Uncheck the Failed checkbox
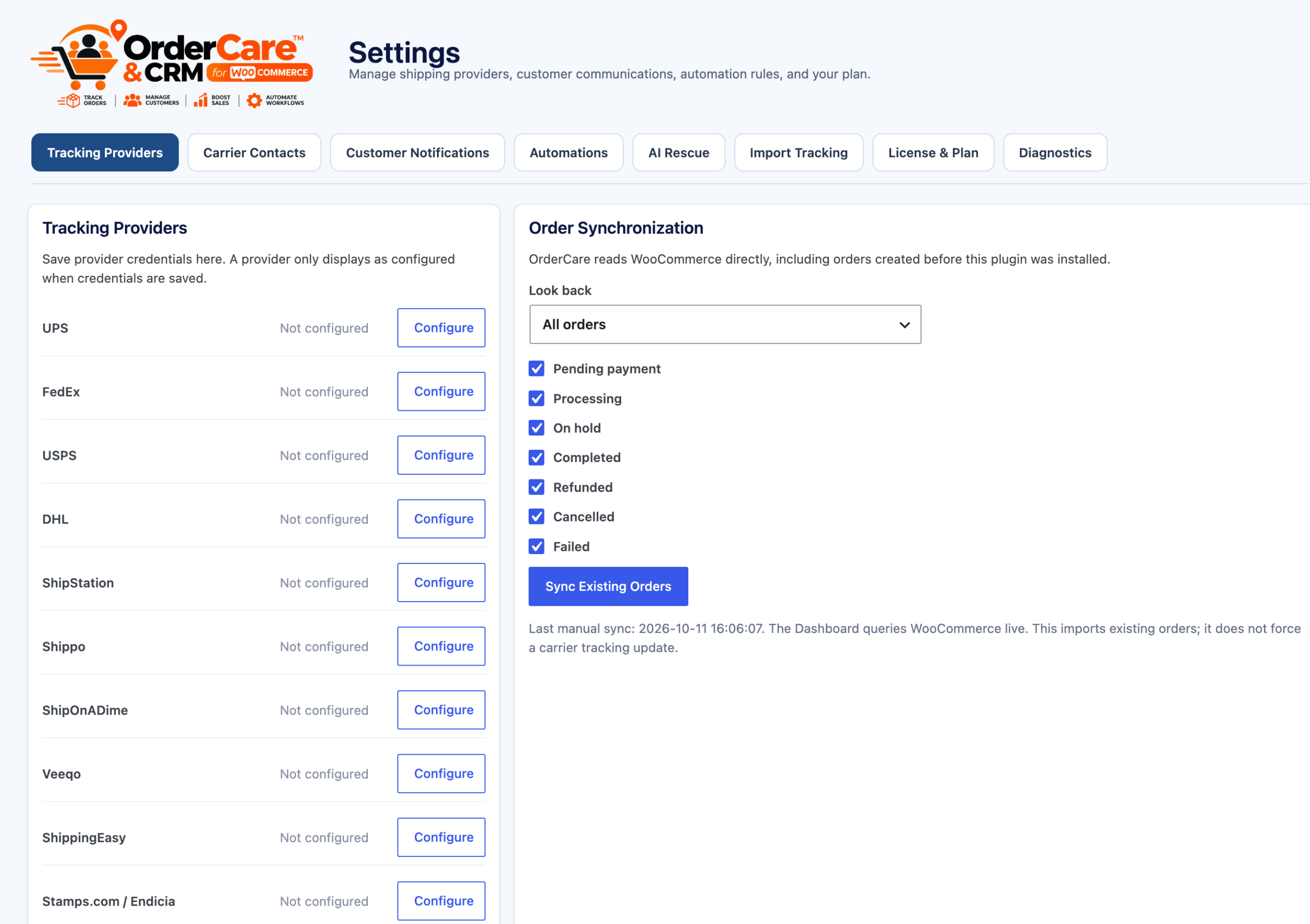 [x=536, y=546]
